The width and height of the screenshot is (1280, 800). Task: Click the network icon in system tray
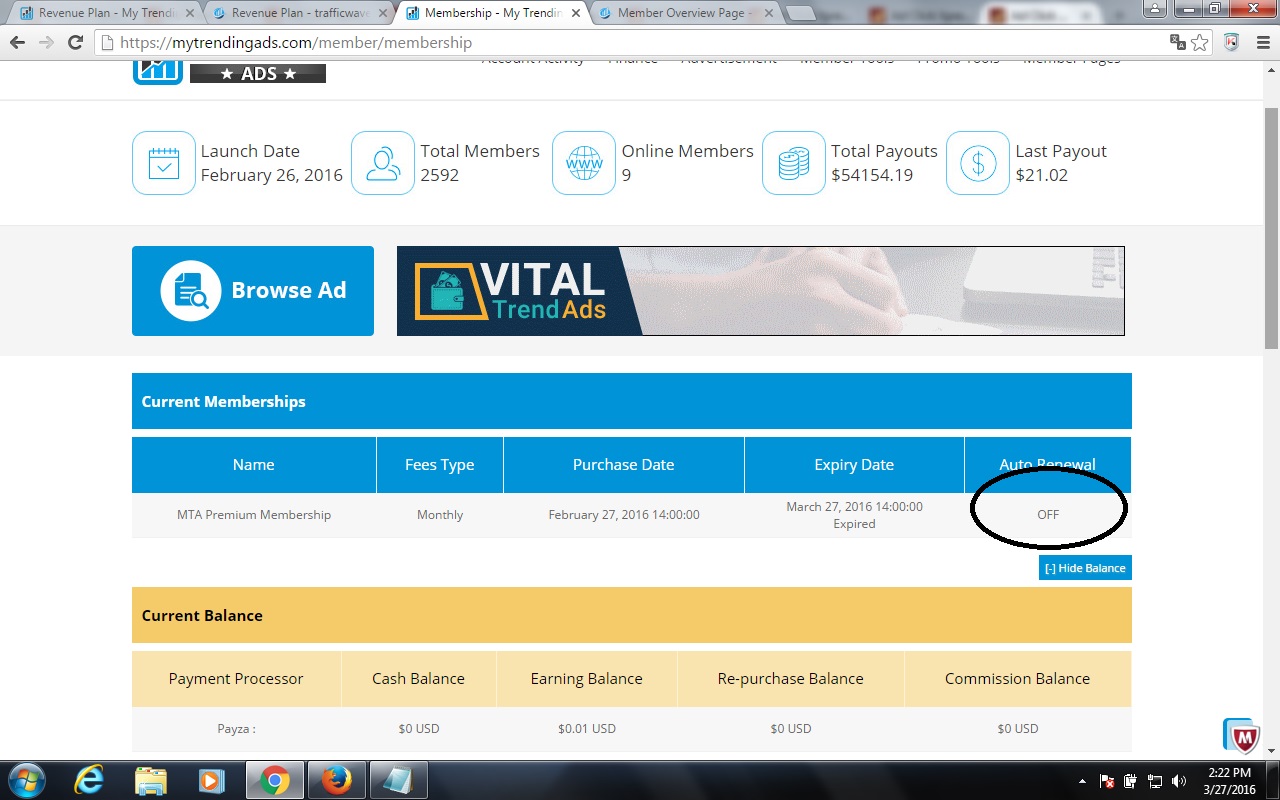pyautogui.click(x=1155, y=781)
